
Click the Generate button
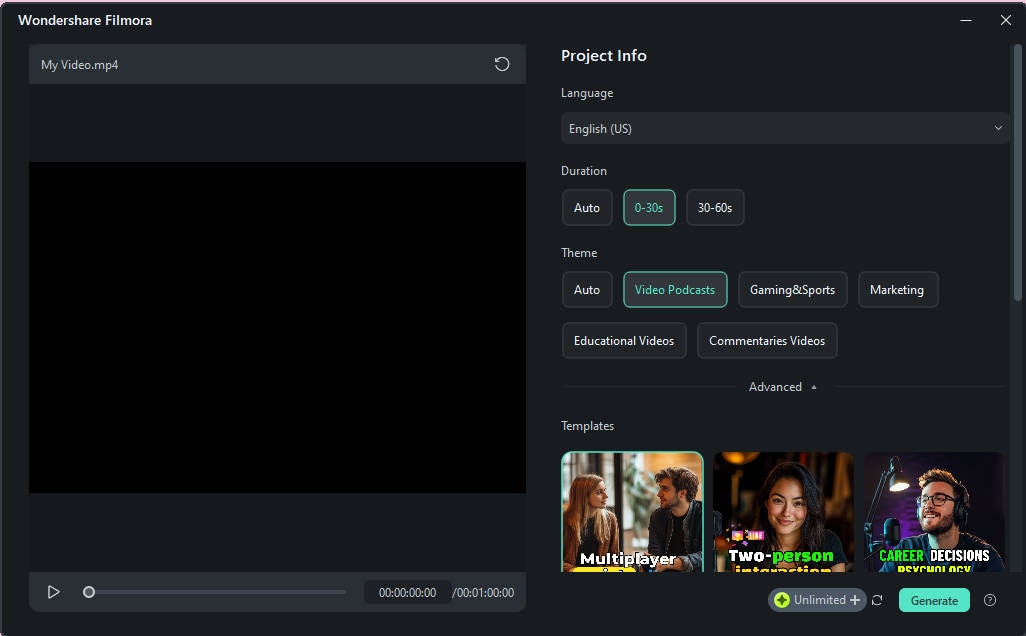(934, 601)
